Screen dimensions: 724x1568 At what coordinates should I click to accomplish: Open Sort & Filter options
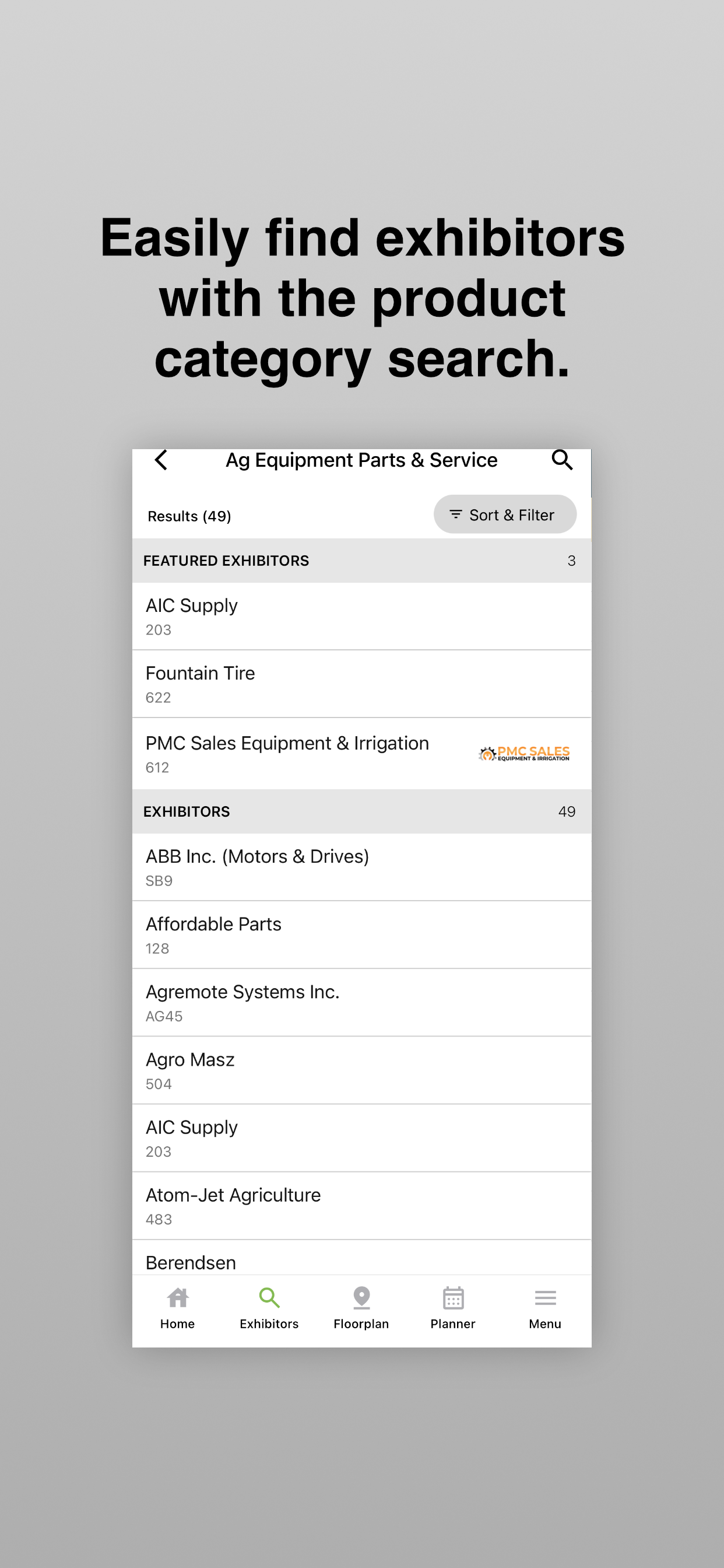[504, 514]
